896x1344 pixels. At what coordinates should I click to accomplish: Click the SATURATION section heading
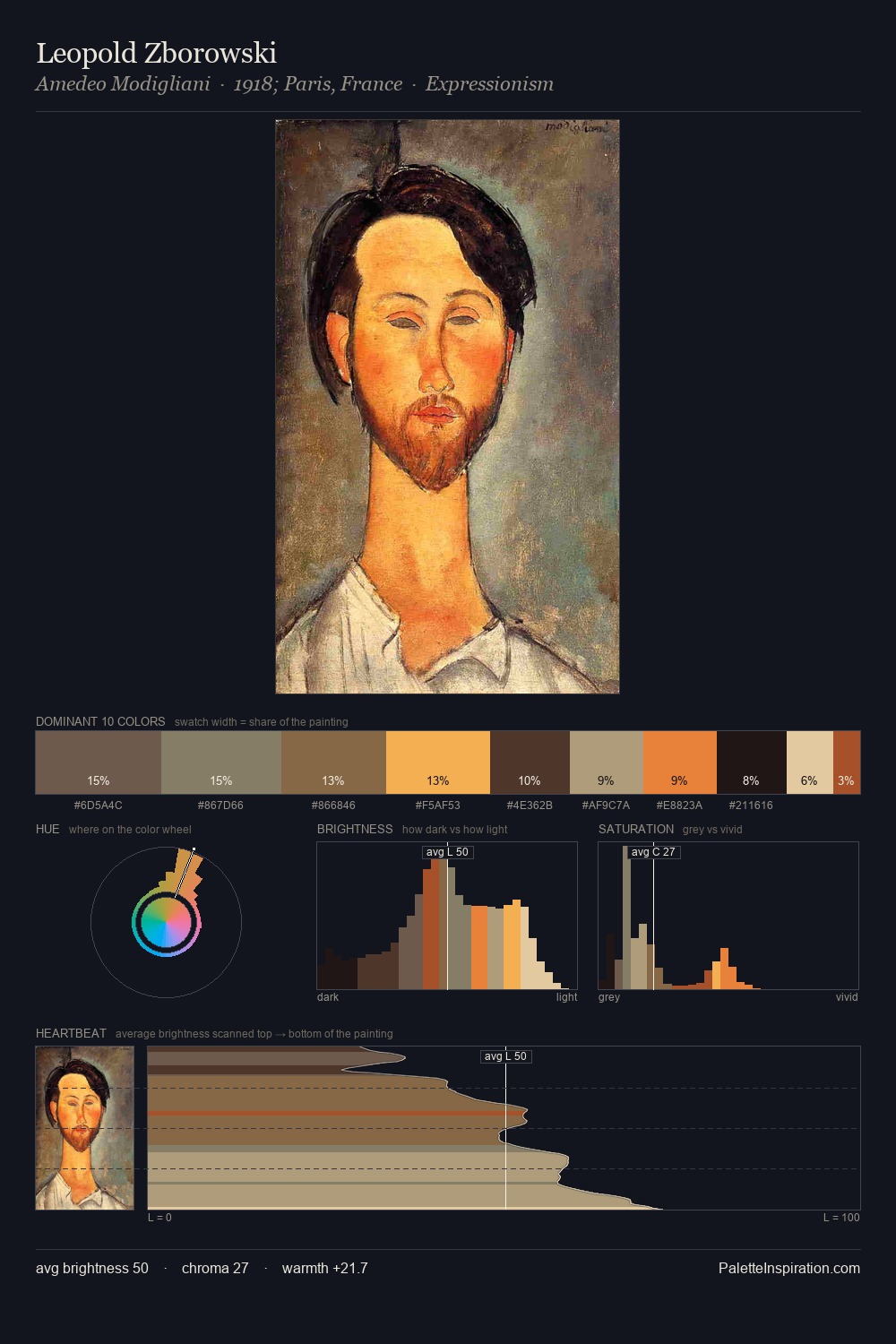(636, 829)
